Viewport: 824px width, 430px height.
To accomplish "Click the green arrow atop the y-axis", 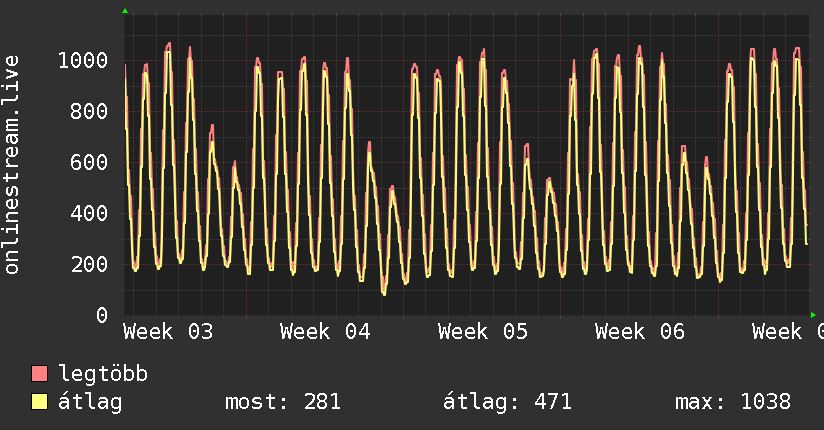I will pyautogui.click(x=125, y=11).
